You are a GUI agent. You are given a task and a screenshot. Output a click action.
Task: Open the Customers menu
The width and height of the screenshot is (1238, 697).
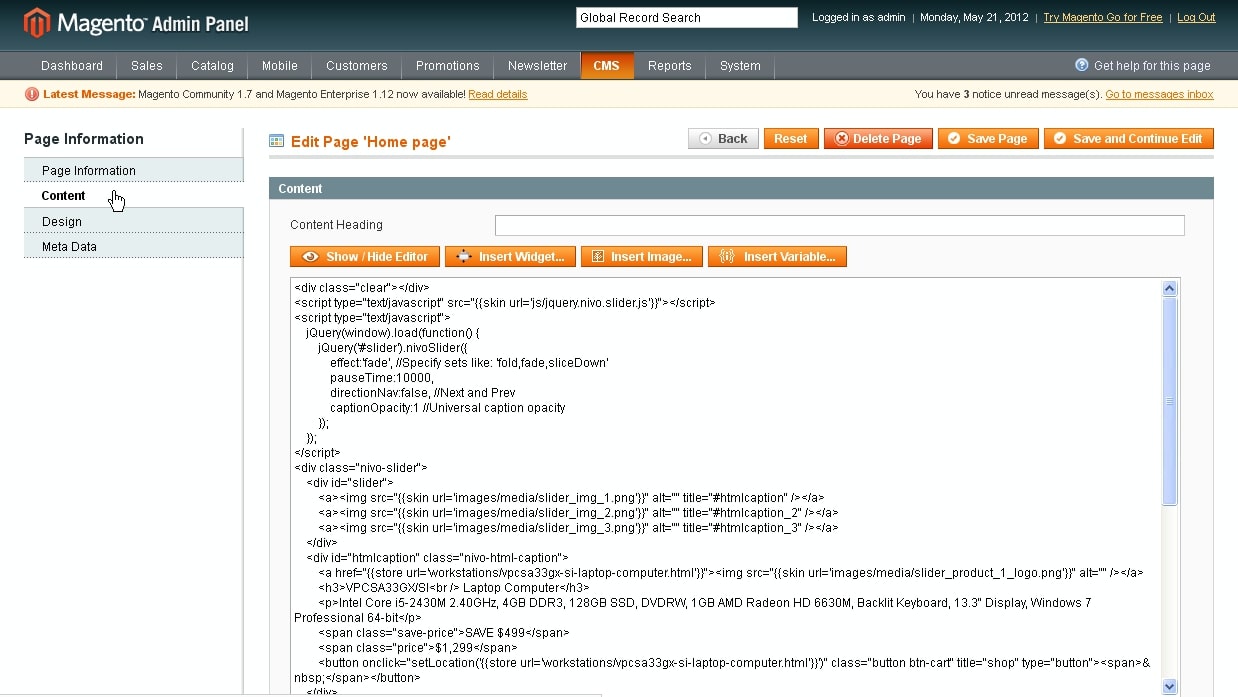pos(357,66)
